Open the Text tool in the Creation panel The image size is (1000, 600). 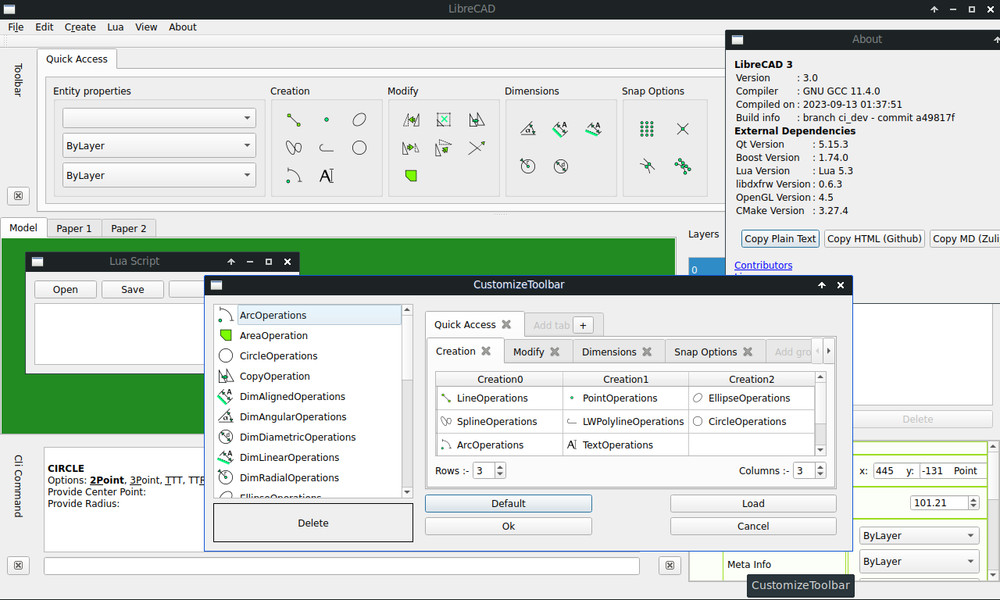[326, 175]
